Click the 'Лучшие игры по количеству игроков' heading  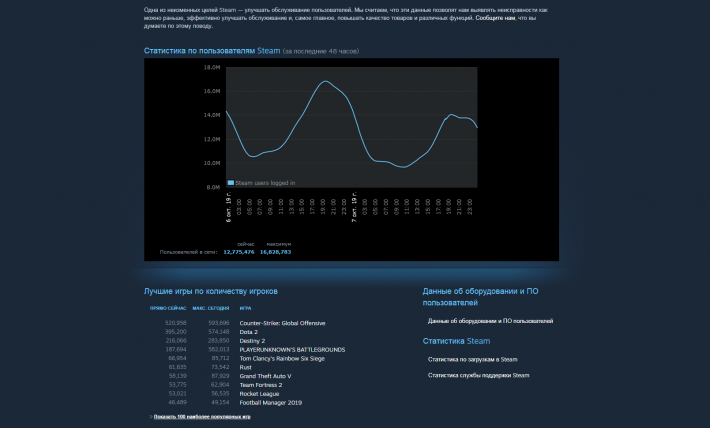pos(211,291)
